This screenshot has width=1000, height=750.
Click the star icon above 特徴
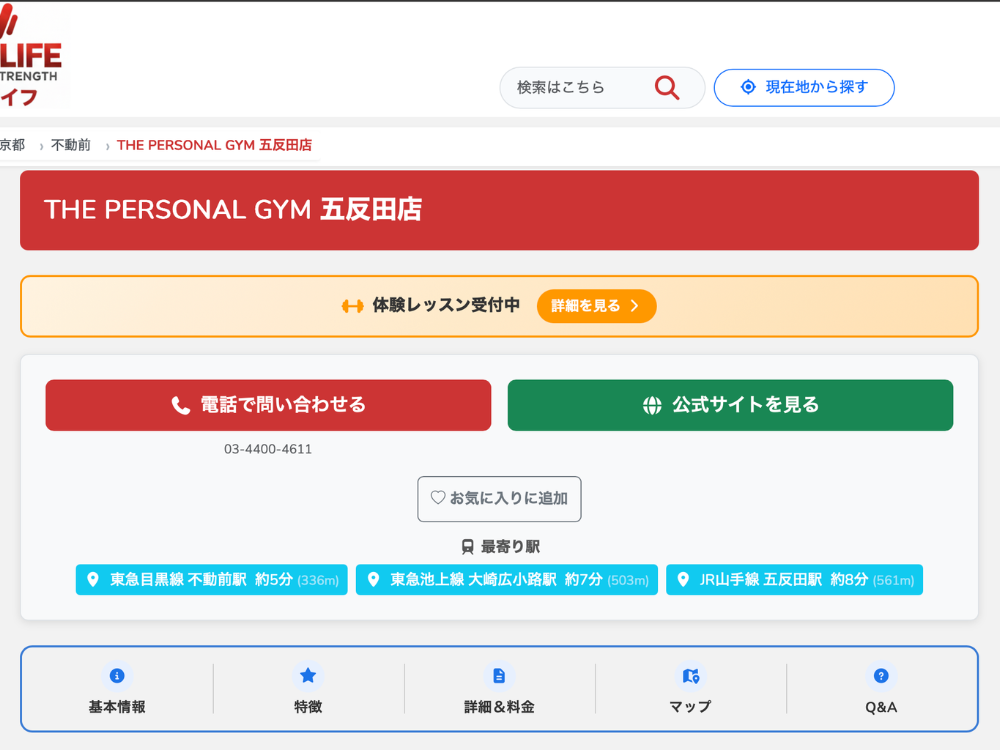[x=308, y=675]
